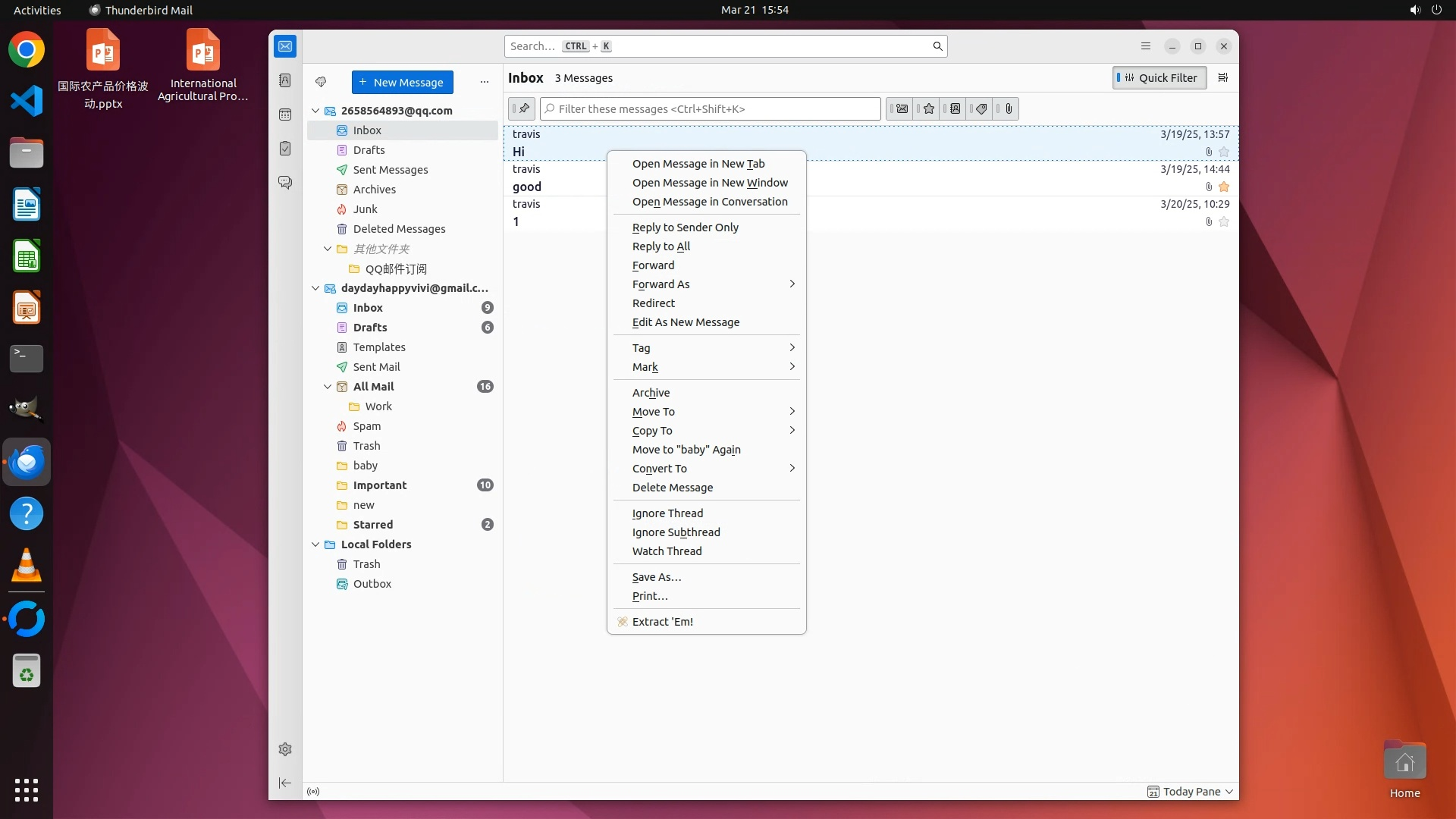1456x819 pixels.
Task: Unstar the 'good' message from travis
Action: point(1223,187)
